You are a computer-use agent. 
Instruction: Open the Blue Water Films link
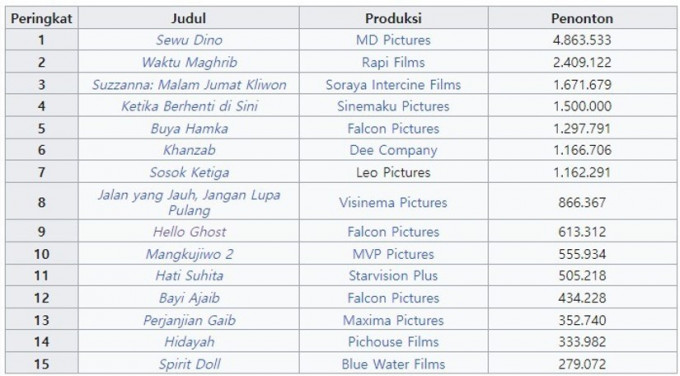(393, 364)
